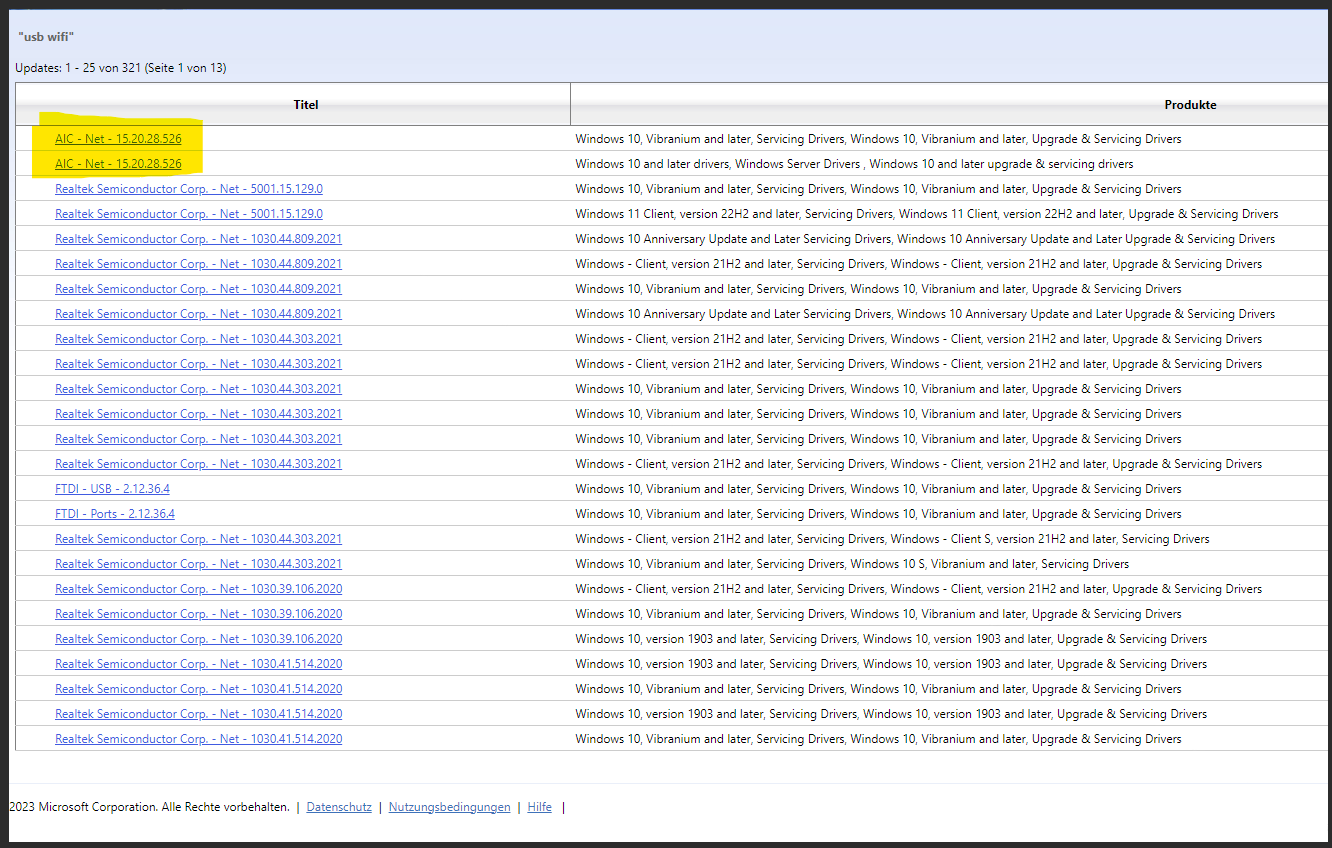Open AIC Net link for Windows 10 Vibranium
The height and width of the screenshot is (848, 1332).
click(118, 139)
